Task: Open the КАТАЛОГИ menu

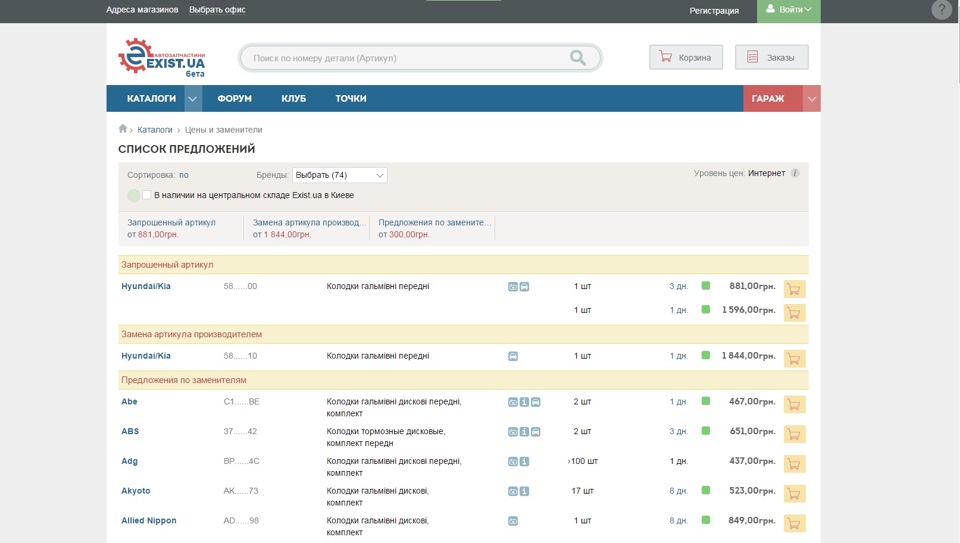Action: [x=151, y=99]
